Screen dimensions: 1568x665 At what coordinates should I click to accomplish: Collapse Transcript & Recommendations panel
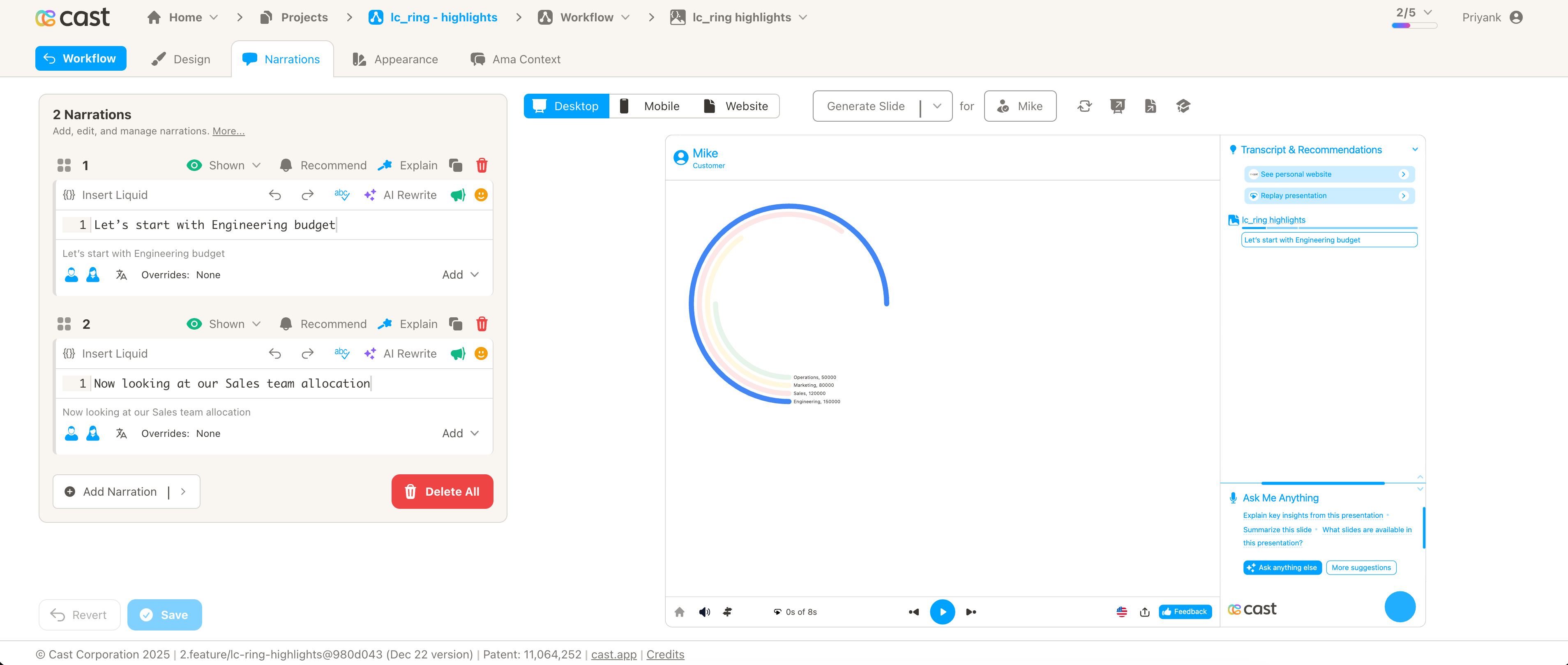click(1415, 149)
